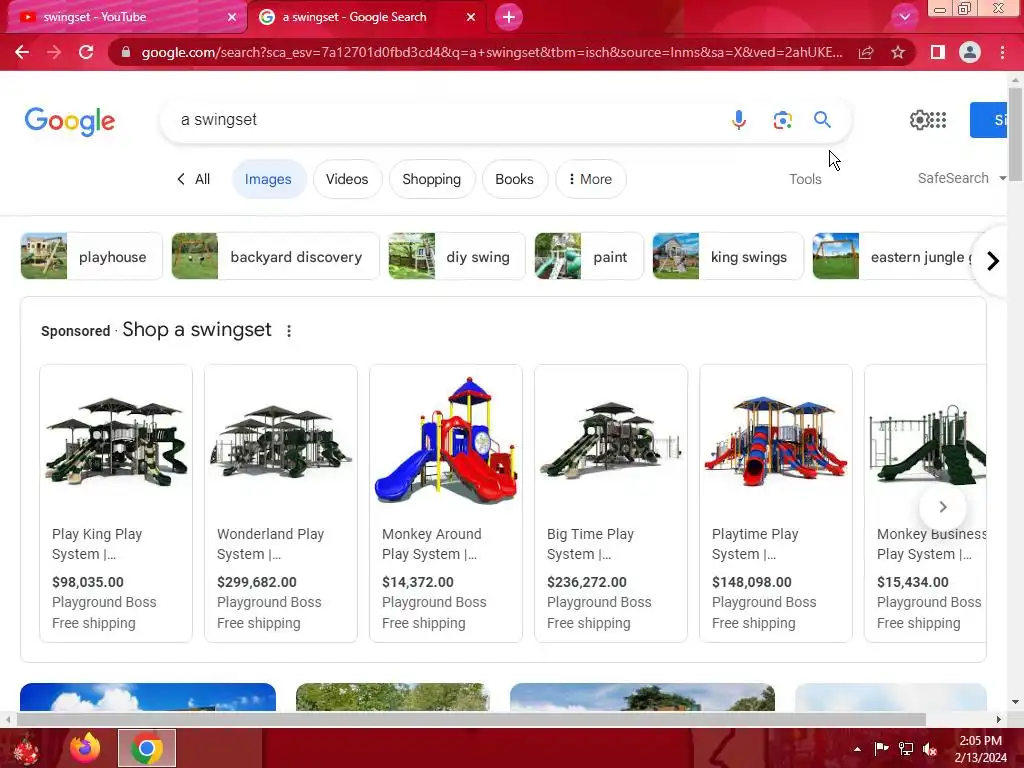Select the a swingset Google Search tab
The image size is (1024, 768).
click(x=366, y=17)
